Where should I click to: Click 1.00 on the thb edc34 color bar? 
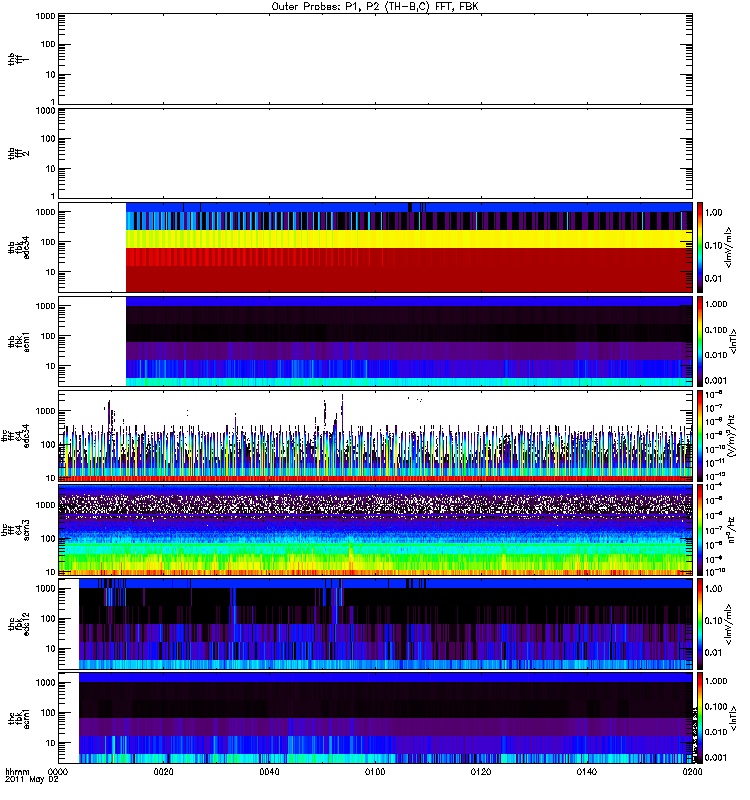714,213
